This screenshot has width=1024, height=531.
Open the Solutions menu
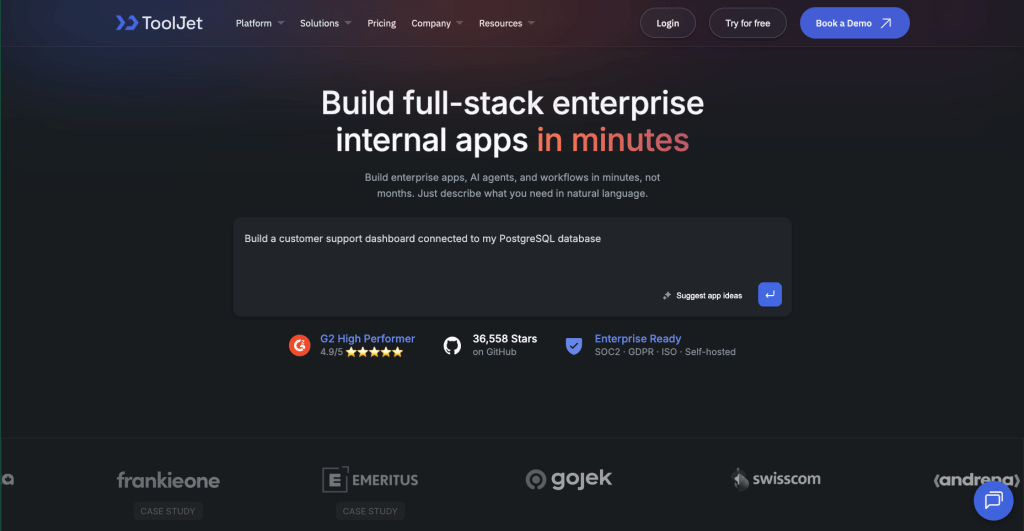(x=319, y=23)
